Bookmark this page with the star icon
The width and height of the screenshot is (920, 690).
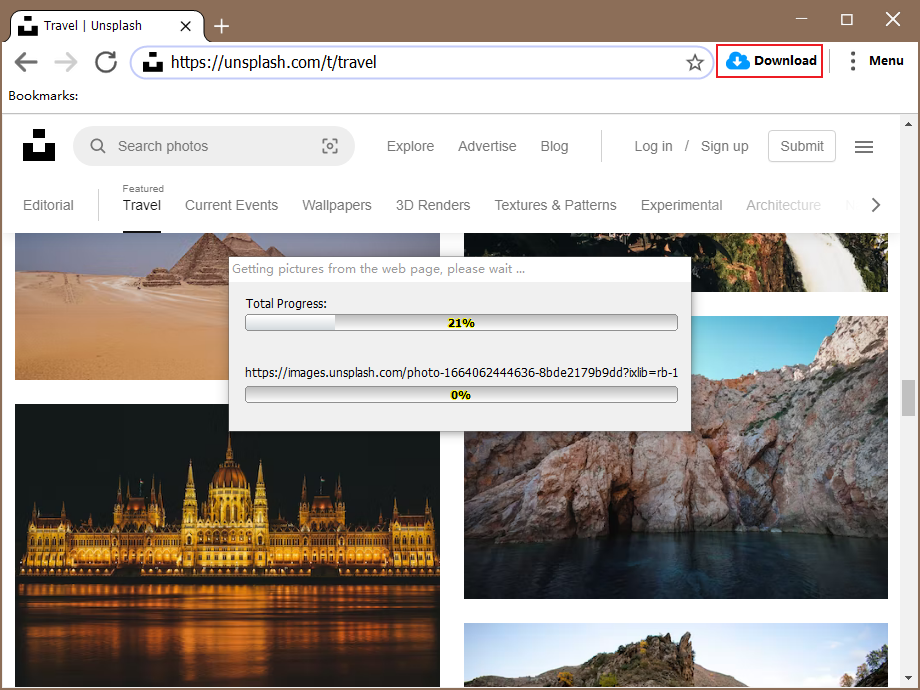pyautogui.click(x=695, y=62)
